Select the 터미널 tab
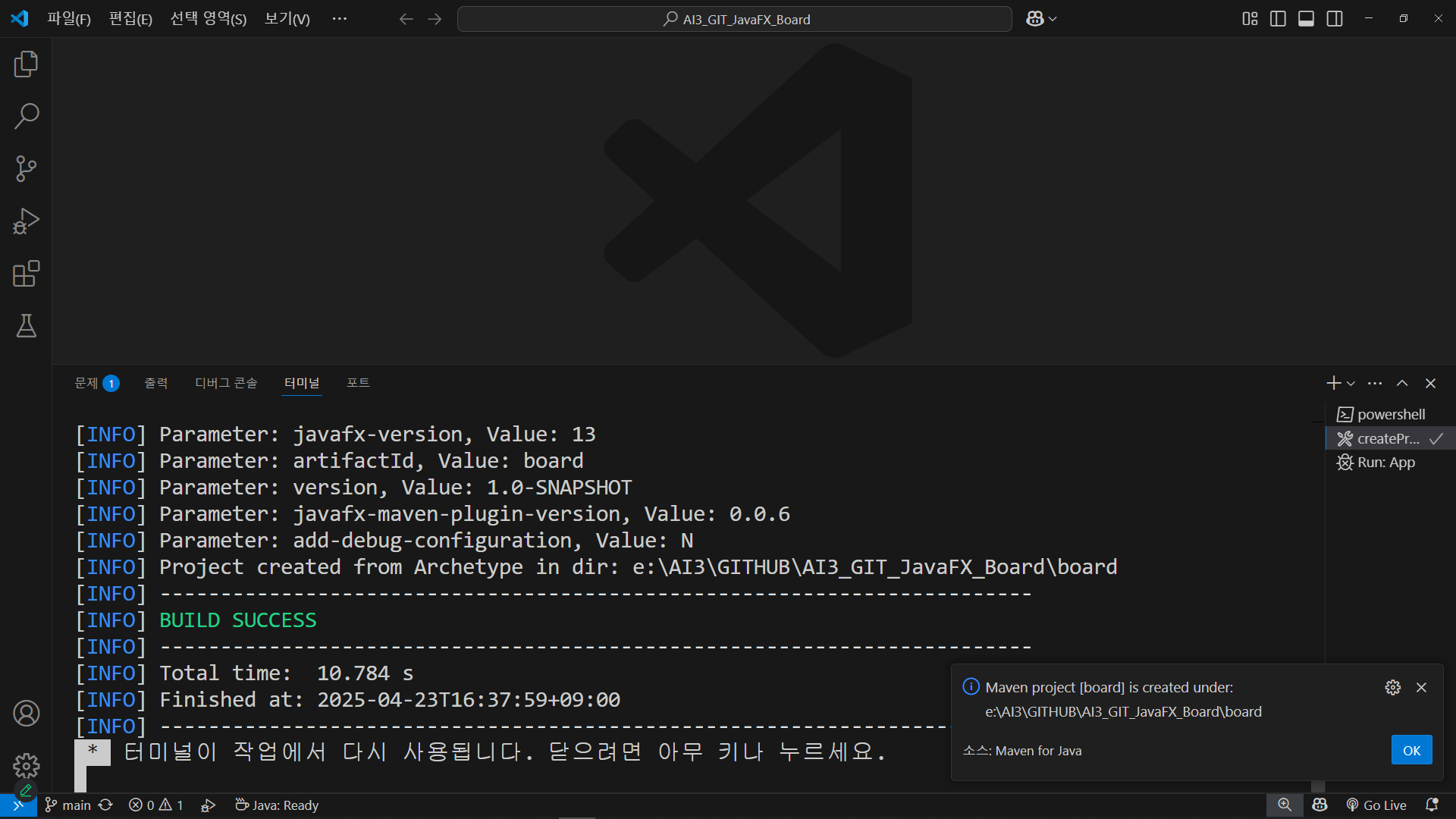 click(x=302, y=384)
